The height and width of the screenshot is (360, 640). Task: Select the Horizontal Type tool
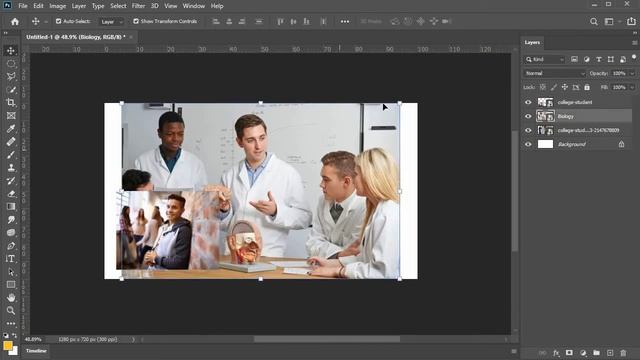(x=11, y=259)
